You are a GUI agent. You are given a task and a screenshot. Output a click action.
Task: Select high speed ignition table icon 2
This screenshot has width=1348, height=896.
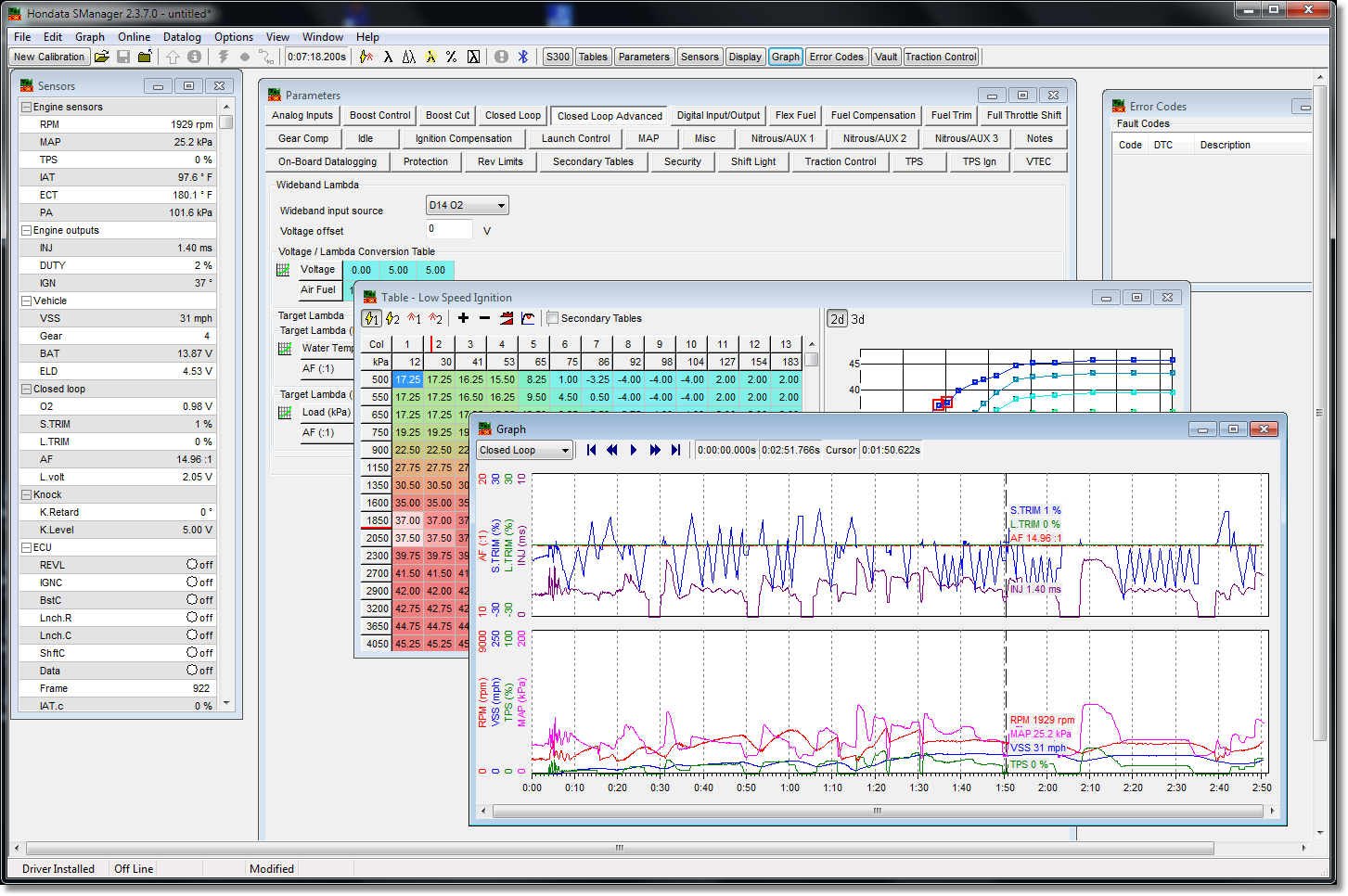(x=392, y=318)
